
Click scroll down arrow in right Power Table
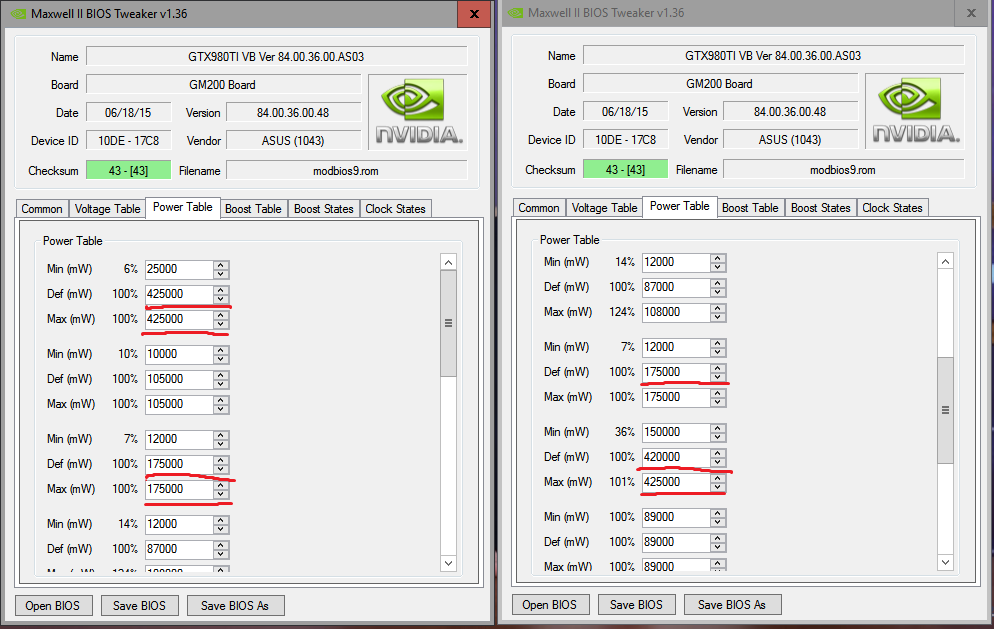945,562
